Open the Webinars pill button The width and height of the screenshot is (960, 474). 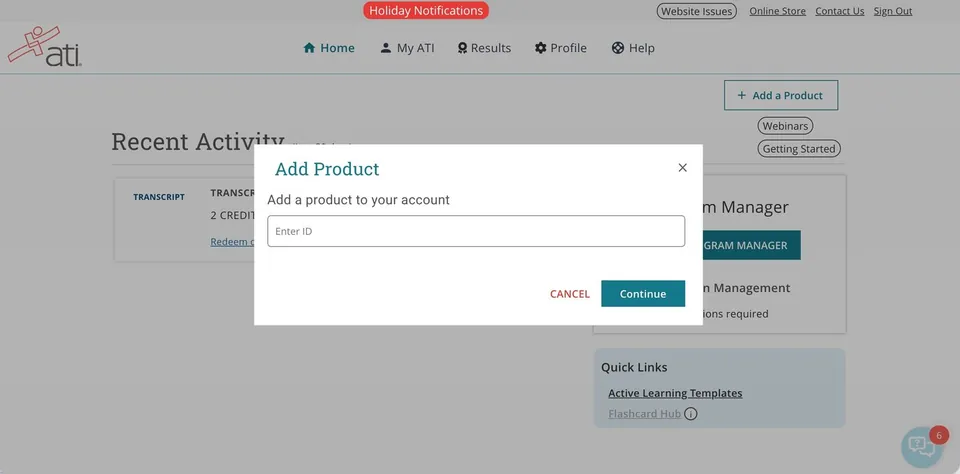(x=785, y=126)
